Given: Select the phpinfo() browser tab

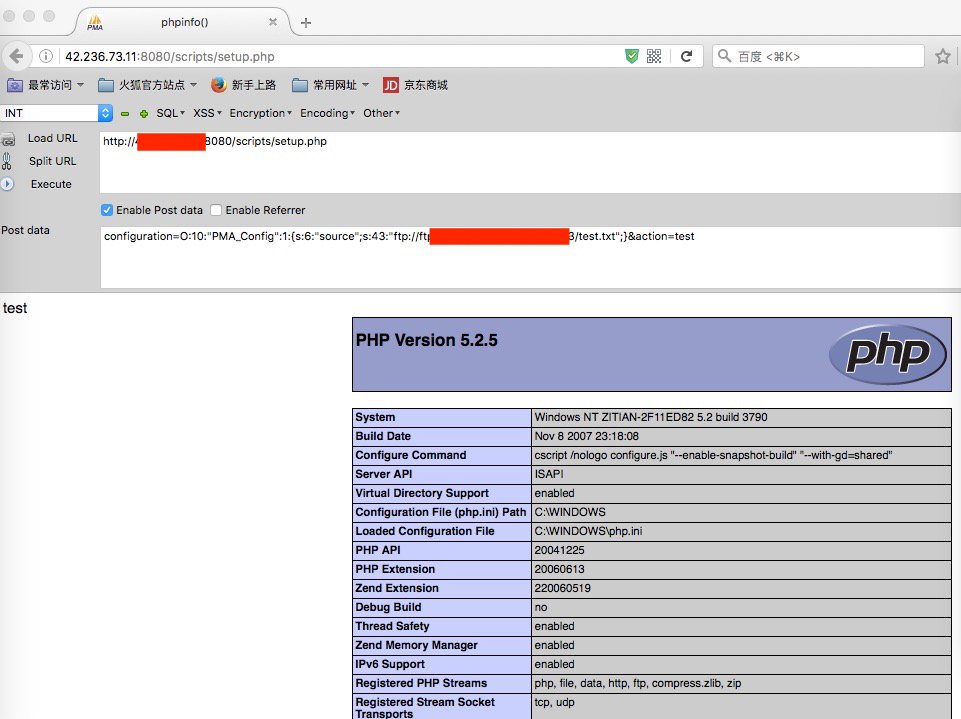Looking at the screenshot, I should [x=184, y=23].
